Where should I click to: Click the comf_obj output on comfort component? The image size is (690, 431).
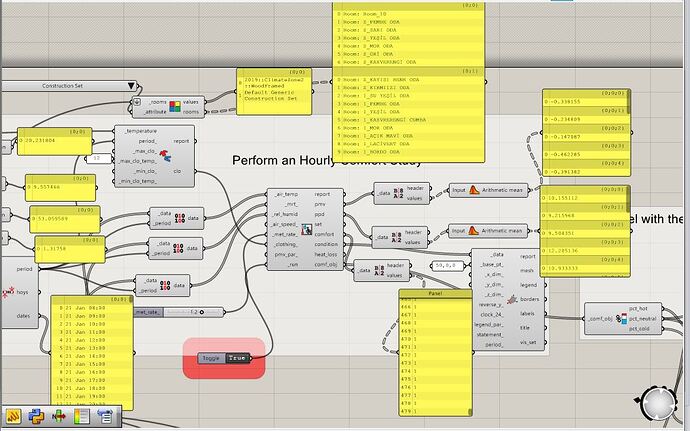(x=326, y=265)
